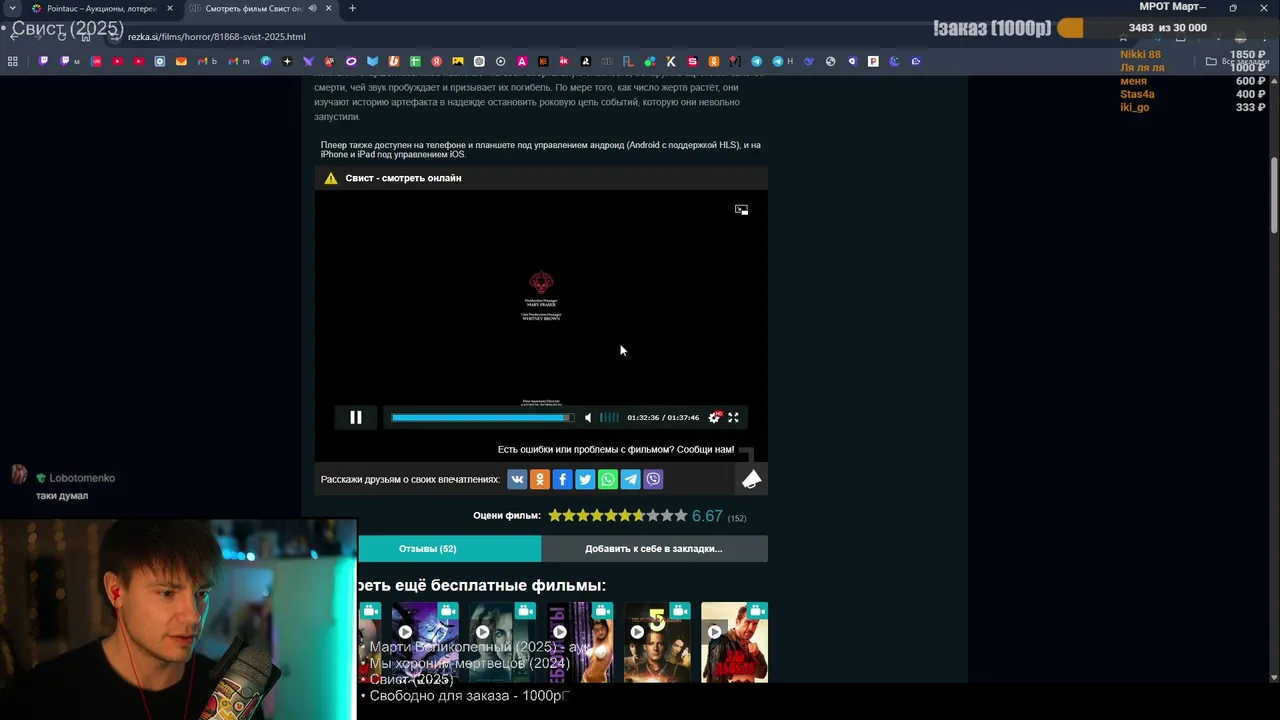This screenshot has height=720, width=1280.
Task: Open the first Twitch bookmark
Action: [x=43, y=61]
